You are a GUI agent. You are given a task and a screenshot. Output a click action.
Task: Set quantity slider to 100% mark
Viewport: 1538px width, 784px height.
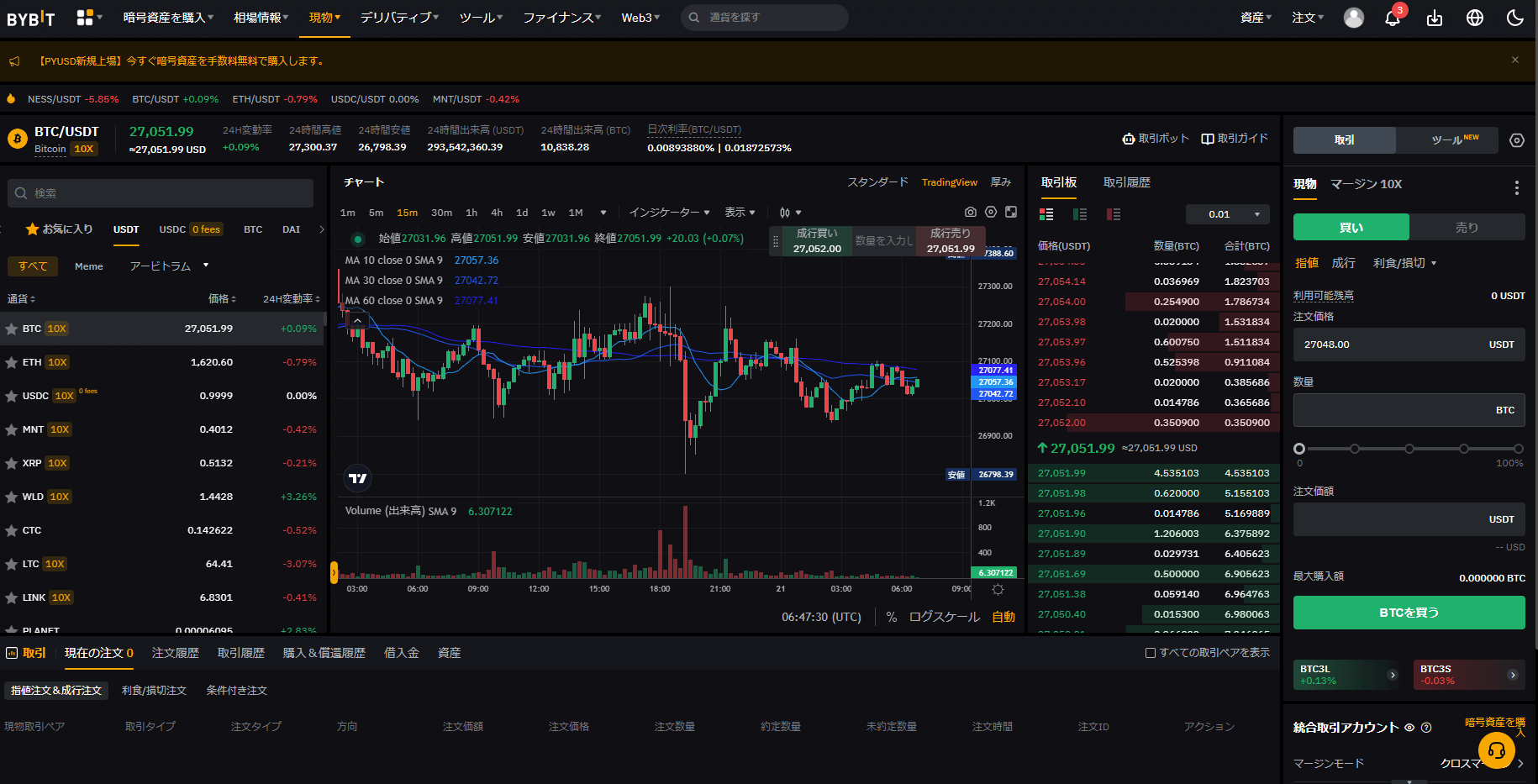1519,449
